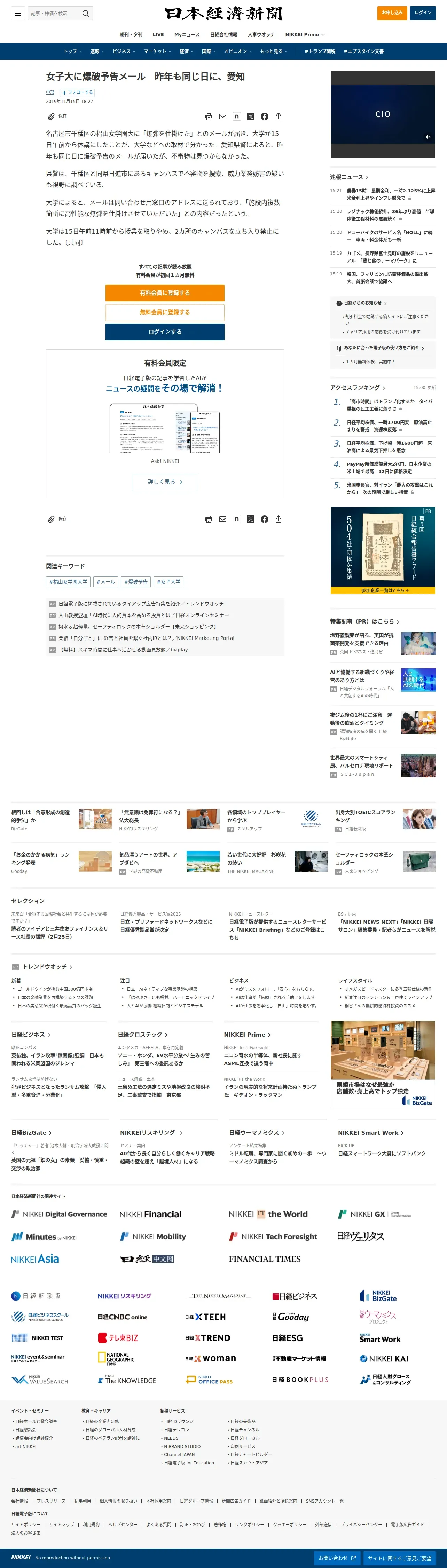Click the bottom share/export icon

coord(278,519)
